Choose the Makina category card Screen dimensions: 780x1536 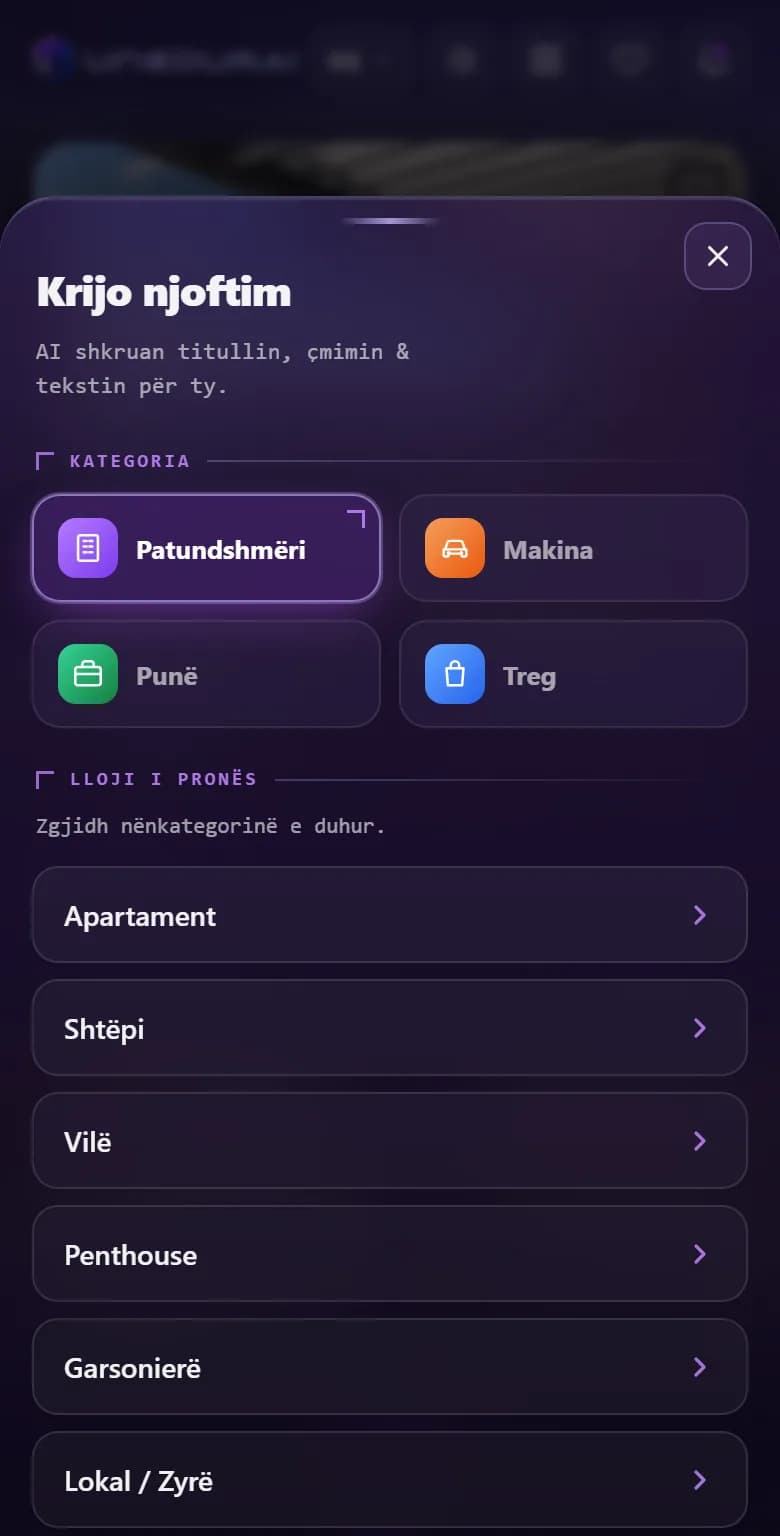click(x=573, y=548)
